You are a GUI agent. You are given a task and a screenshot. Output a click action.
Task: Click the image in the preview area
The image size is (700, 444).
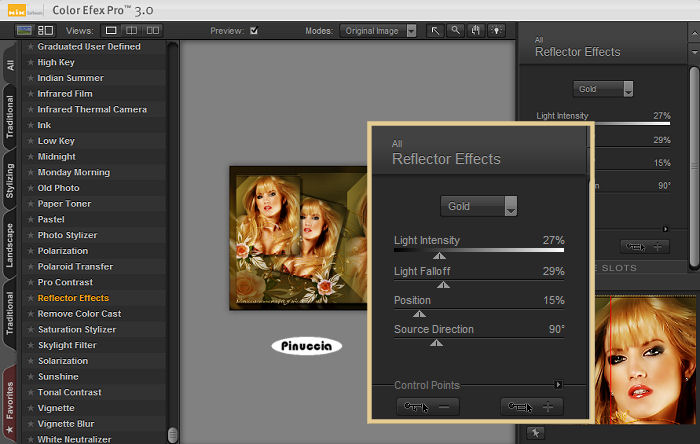(298, 238)
